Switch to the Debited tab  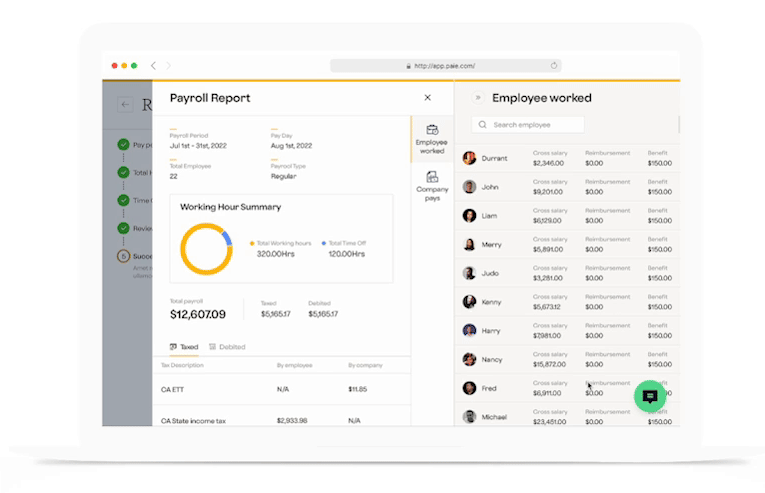(227, 347)
